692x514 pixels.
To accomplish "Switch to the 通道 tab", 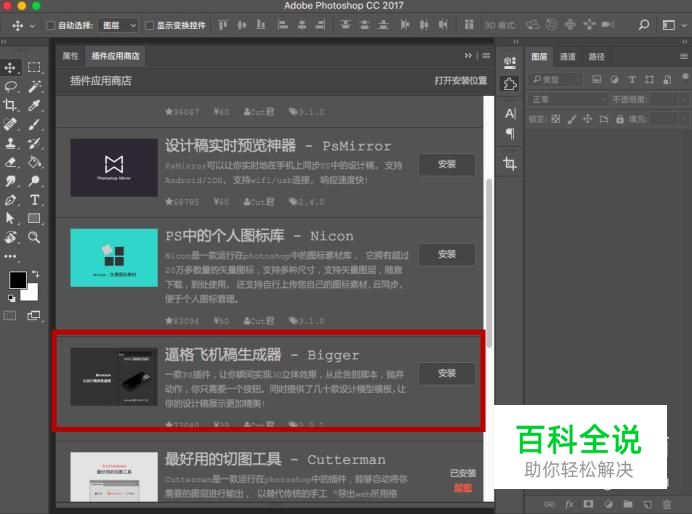I will [x=567, y=57].
